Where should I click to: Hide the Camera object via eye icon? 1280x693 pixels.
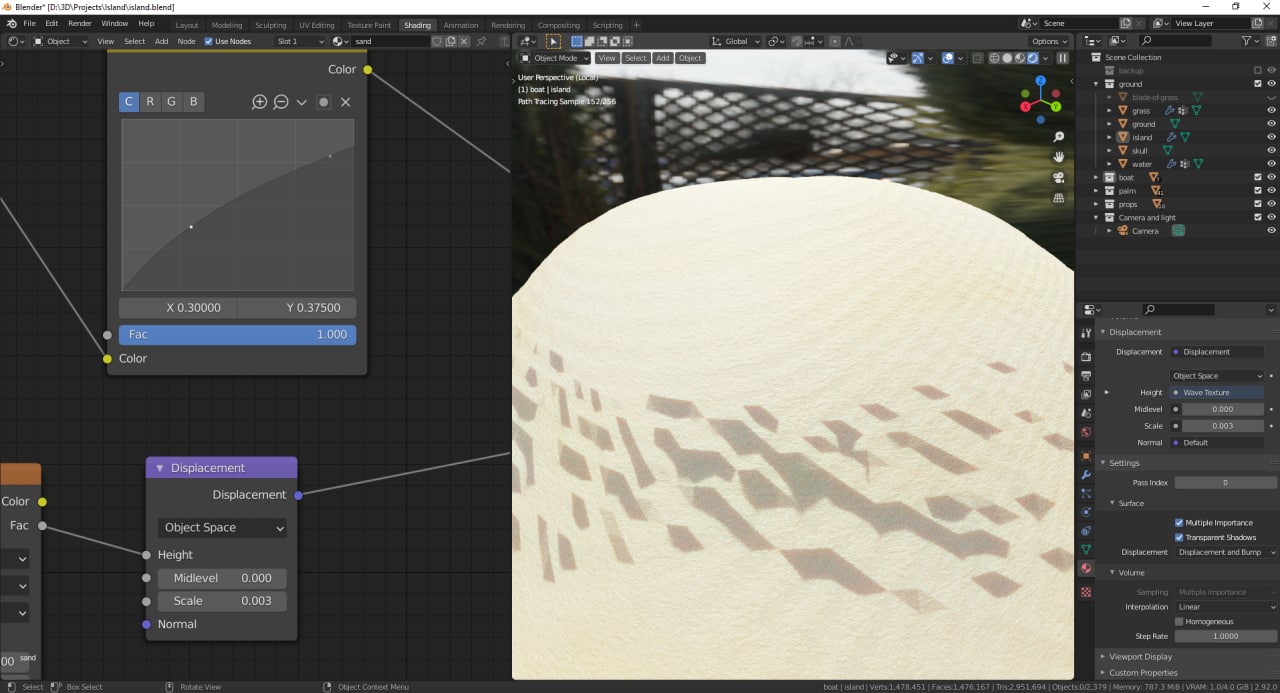tap(1272, 231)
